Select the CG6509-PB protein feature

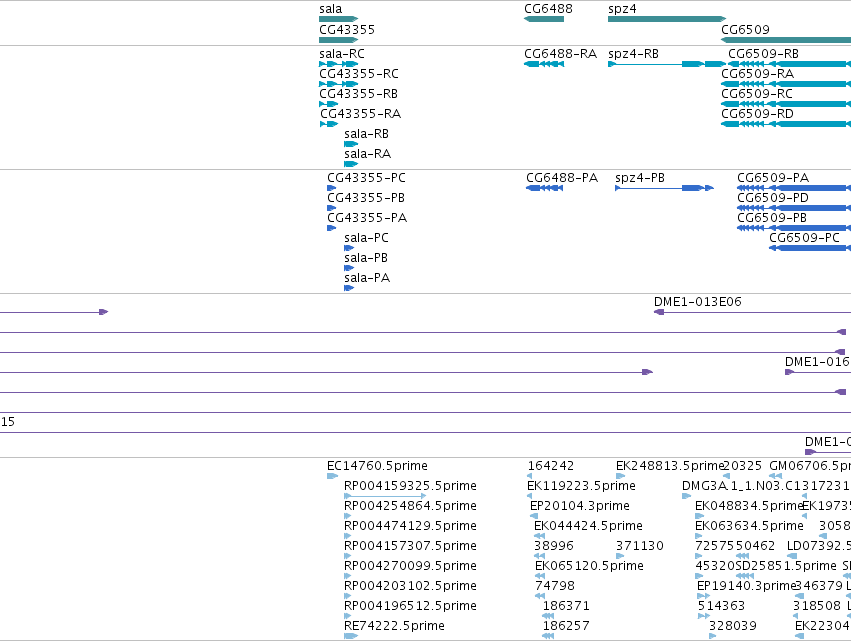[x=794, y=228]
